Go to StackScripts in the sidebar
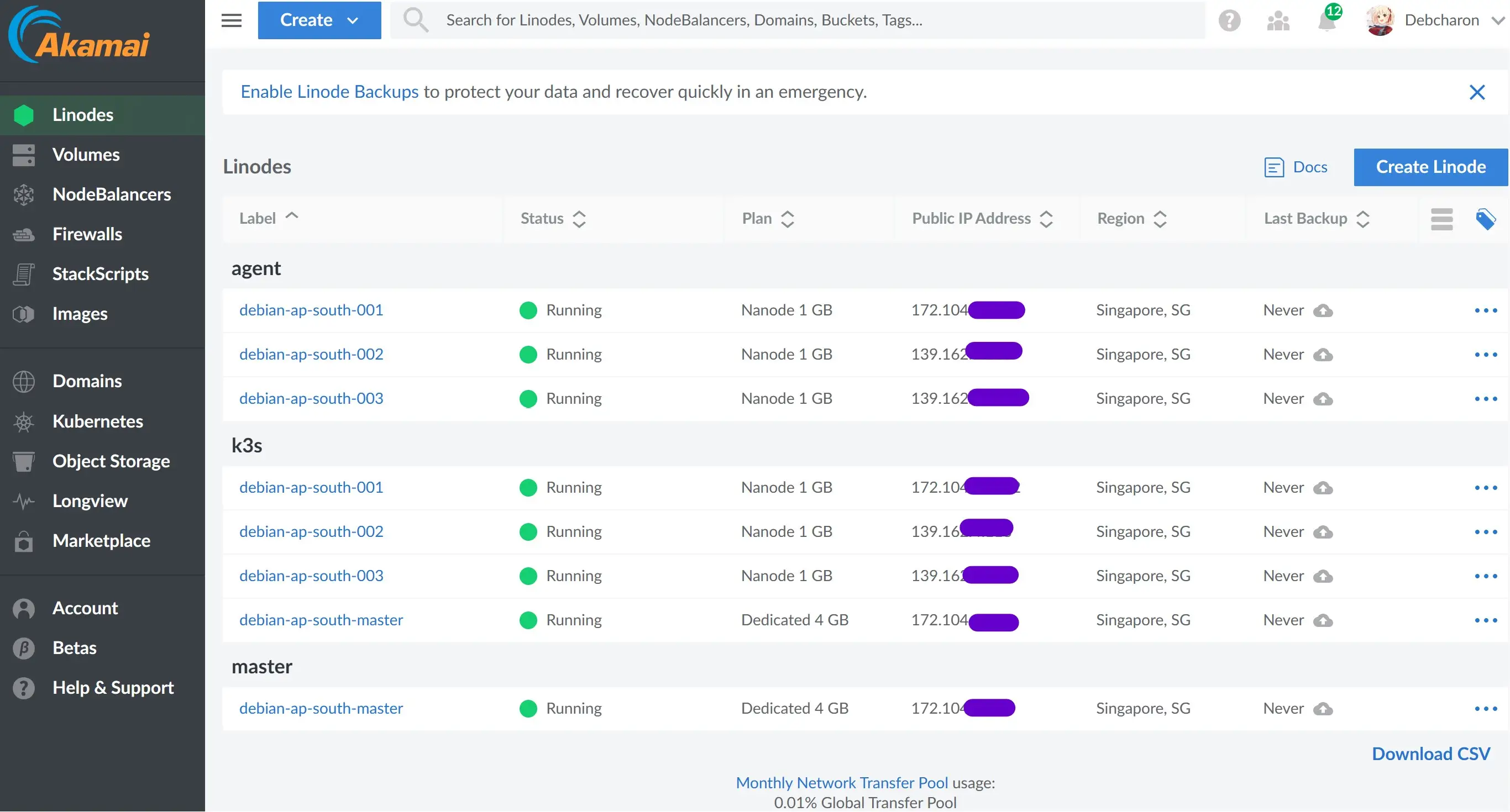1510x812 pixels. (103, 274)
